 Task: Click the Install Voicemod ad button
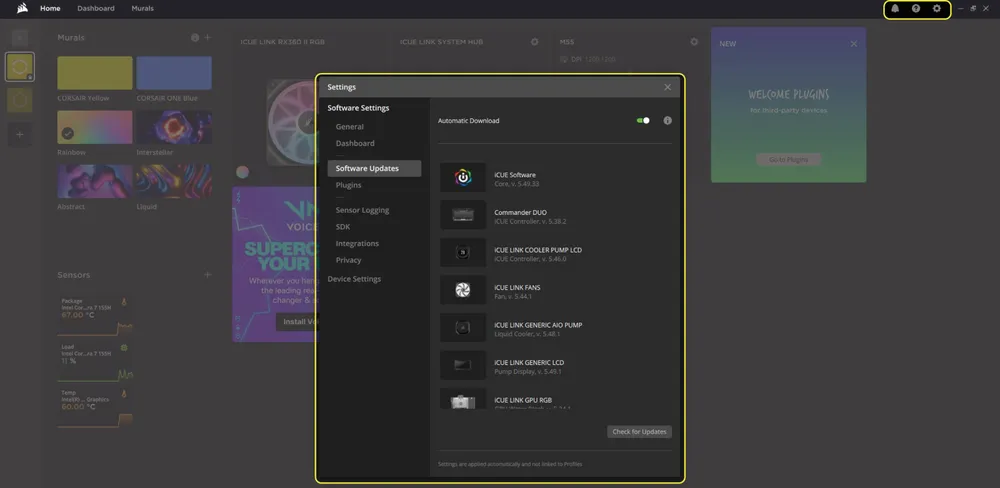(x=297, y=322)
